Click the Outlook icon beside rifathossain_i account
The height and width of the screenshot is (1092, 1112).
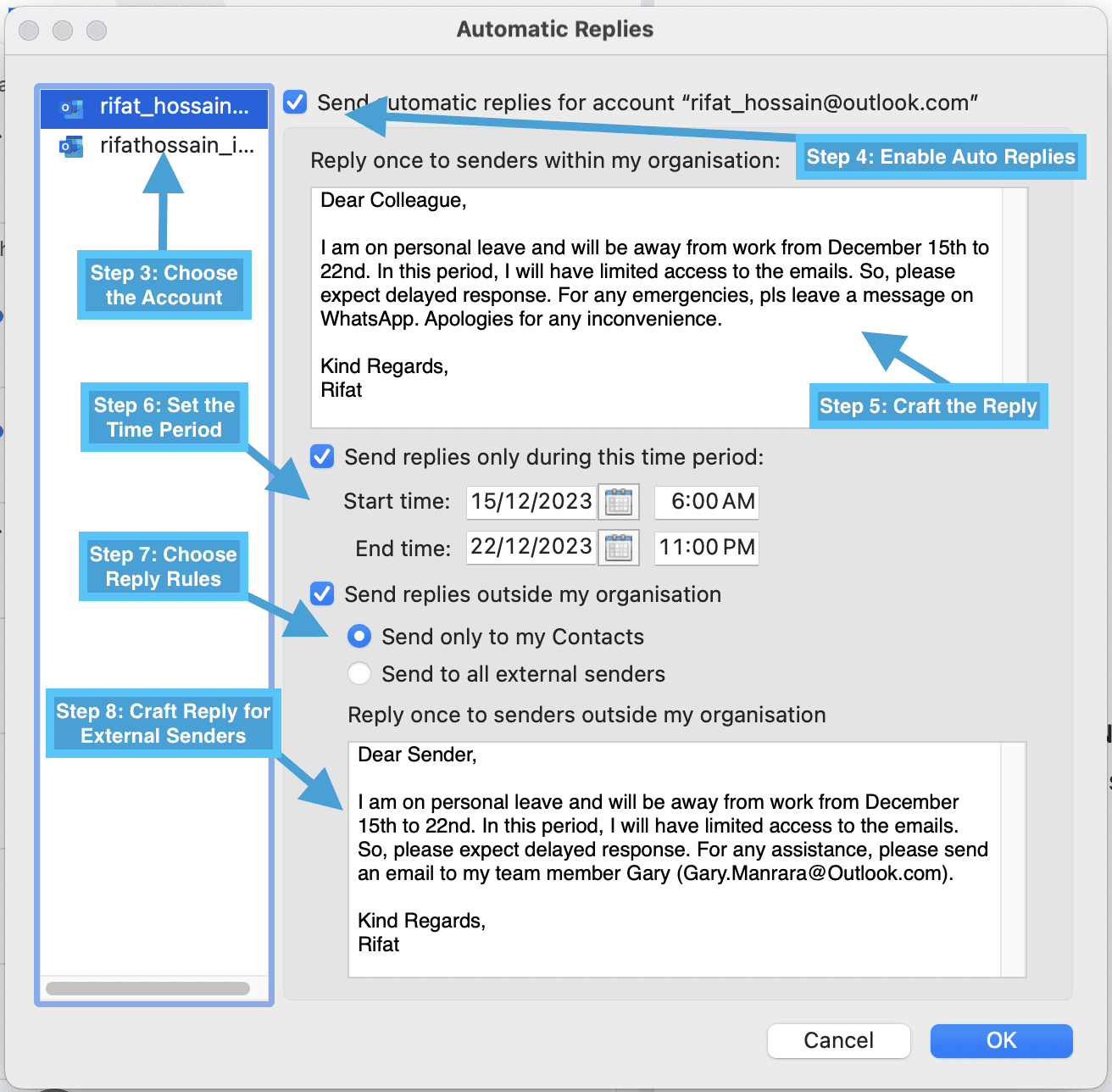[73, 145]
